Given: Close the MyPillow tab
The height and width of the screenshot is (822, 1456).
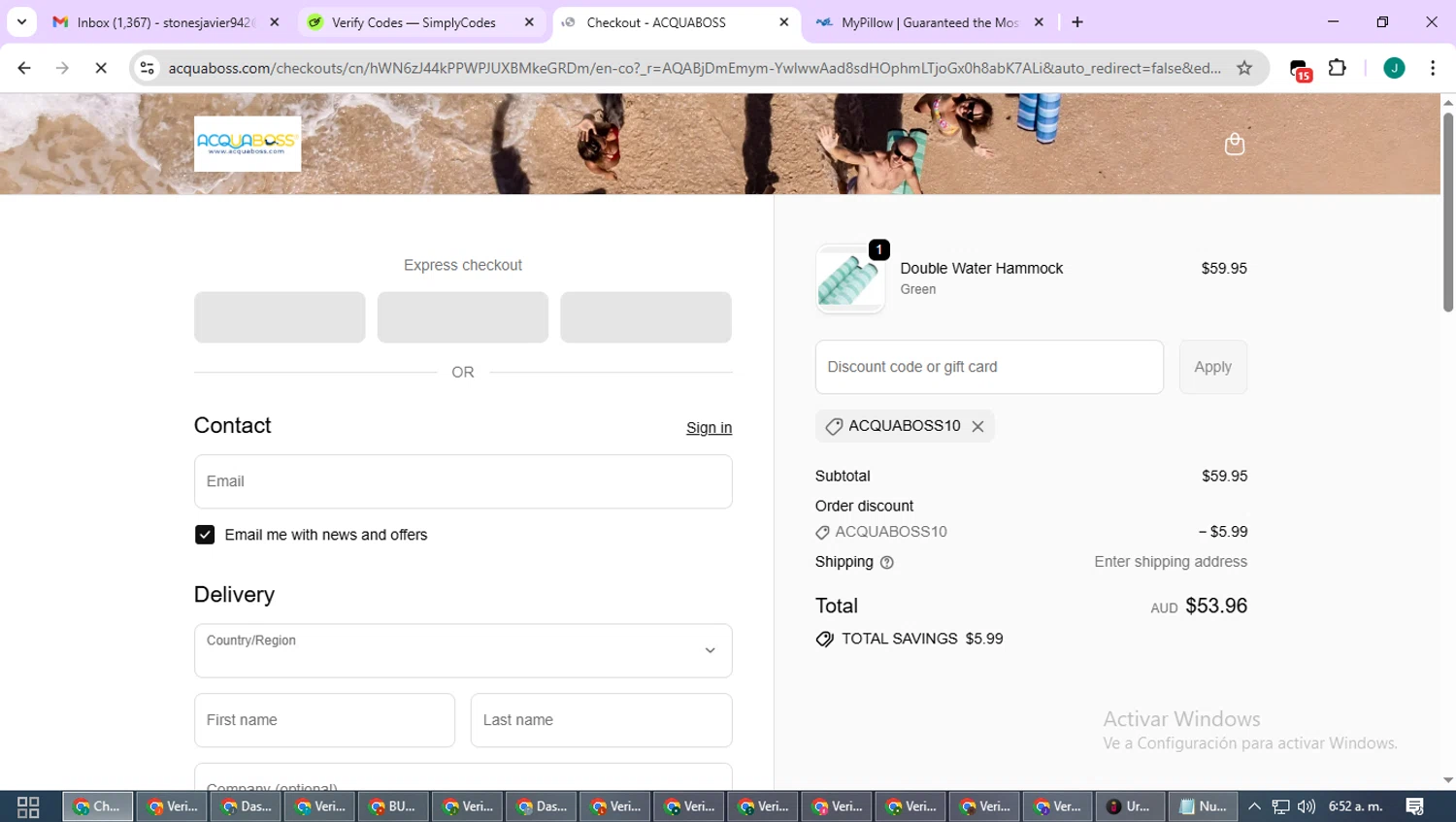Looking at the screenshot, I should pos(1039,22).
